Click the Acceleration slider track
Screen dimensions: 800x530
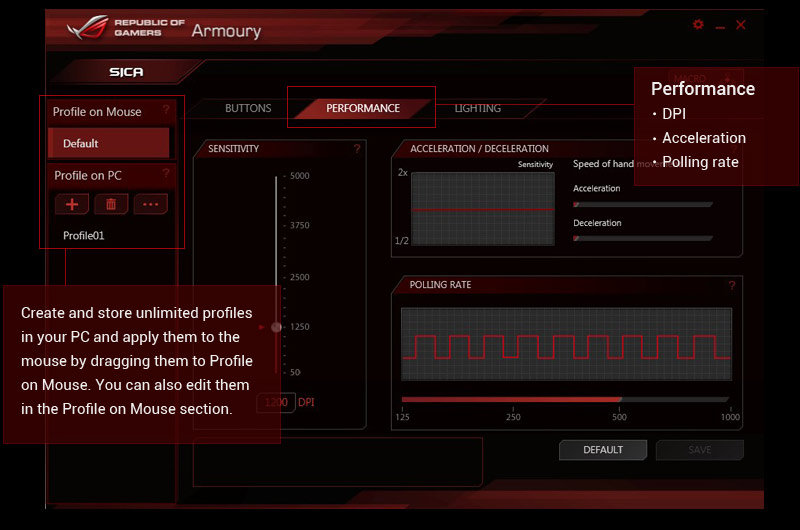pos(642,204)
